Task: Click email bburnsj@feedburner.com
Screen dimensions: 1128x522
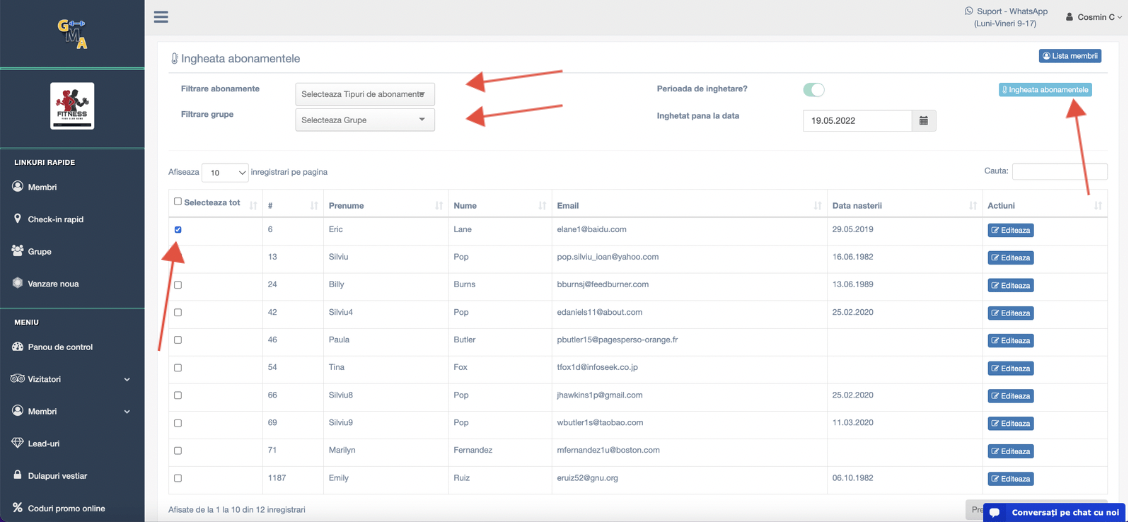Action: [603, 284]
